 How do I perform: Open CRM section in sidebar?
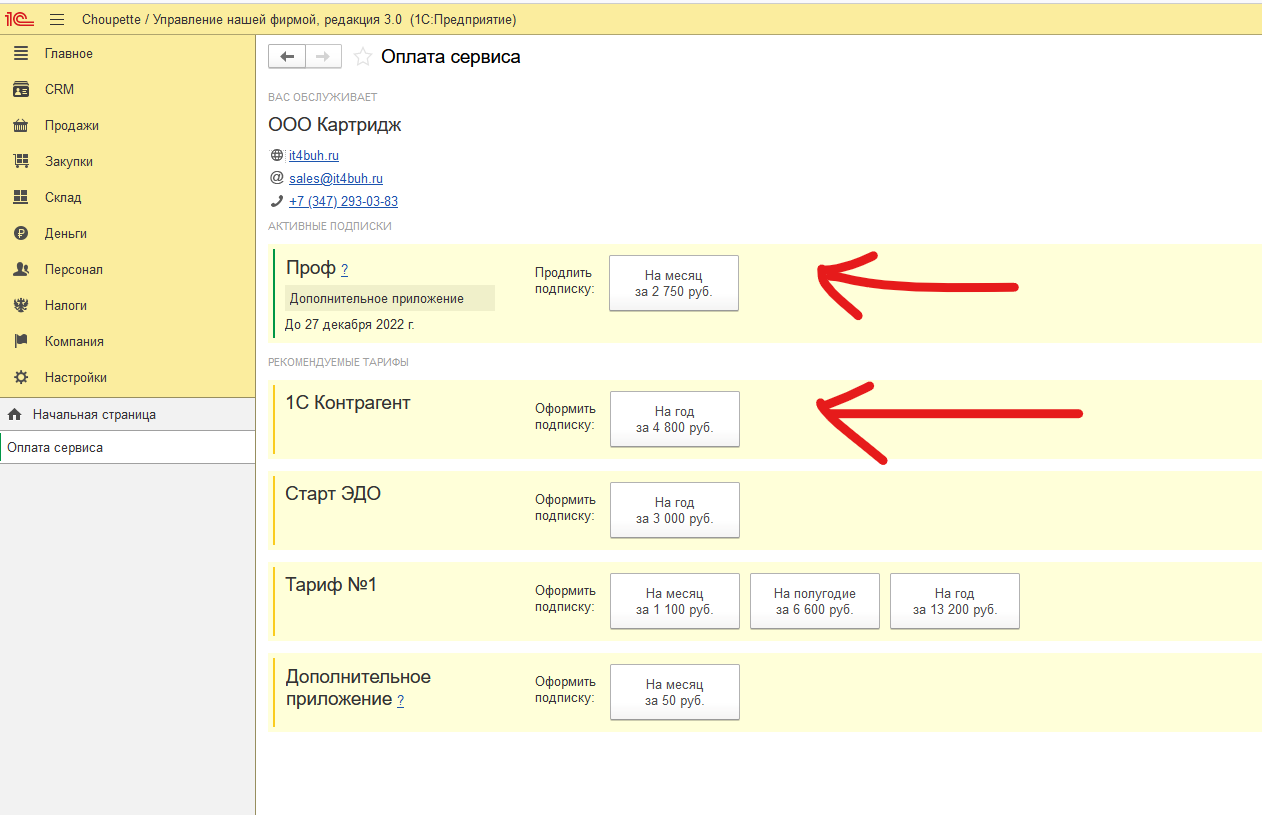tap(59, 89)
